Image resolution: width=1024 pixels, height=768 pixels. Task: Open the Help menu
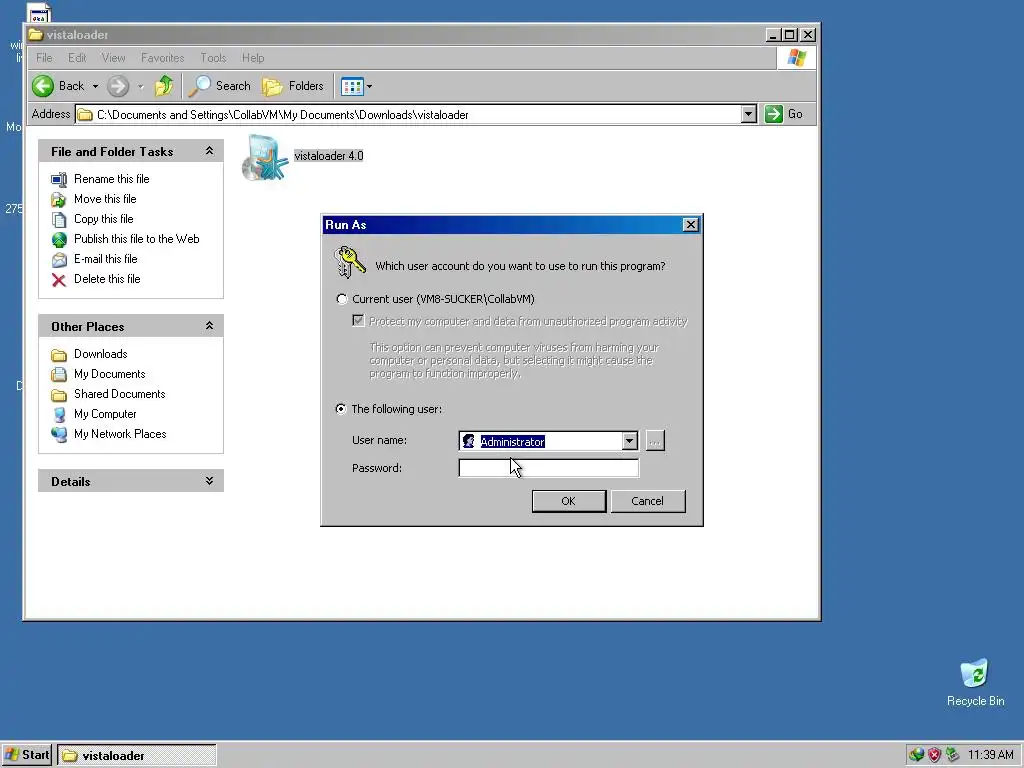(x=253, y=57)
